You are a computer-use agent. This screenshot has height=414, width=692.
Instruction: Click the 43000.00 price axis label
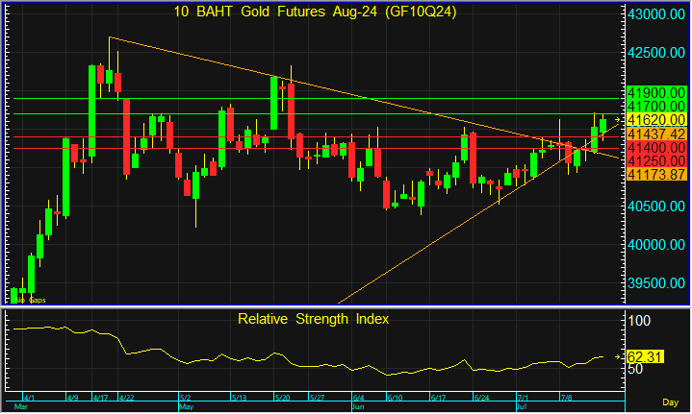[657, 15]
